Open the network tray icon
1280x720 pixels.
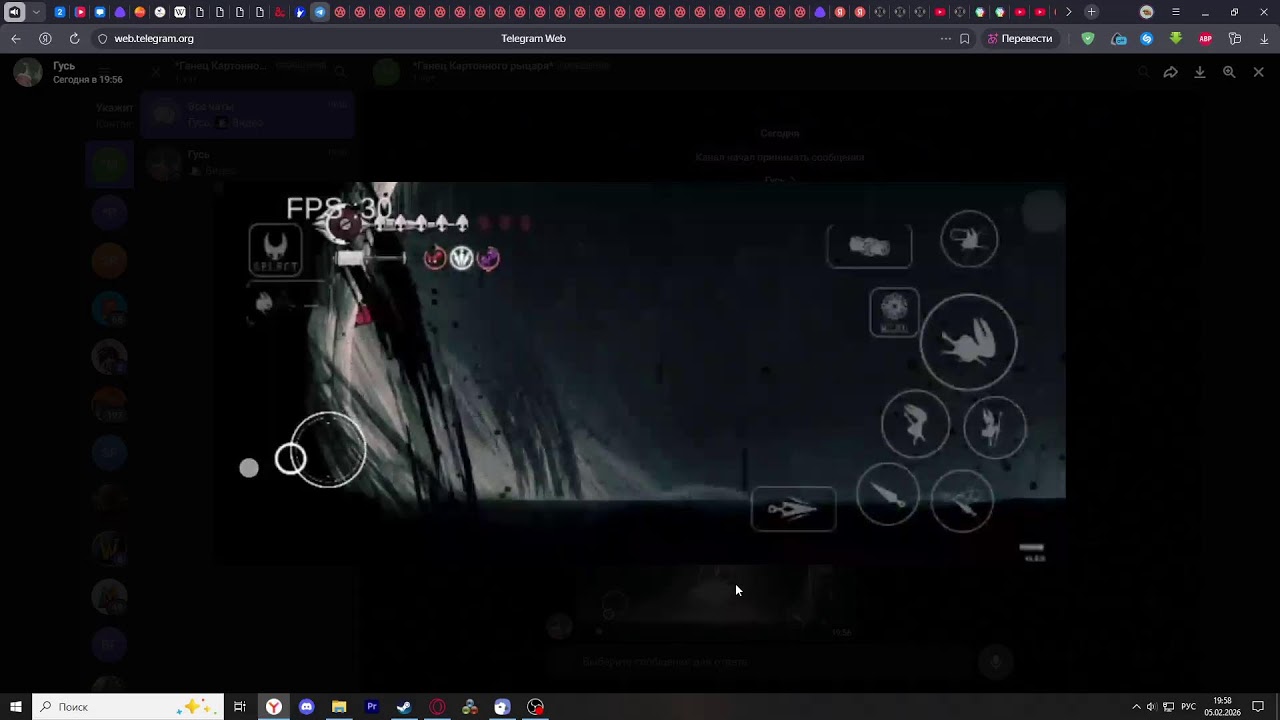tap(1168, 707)
